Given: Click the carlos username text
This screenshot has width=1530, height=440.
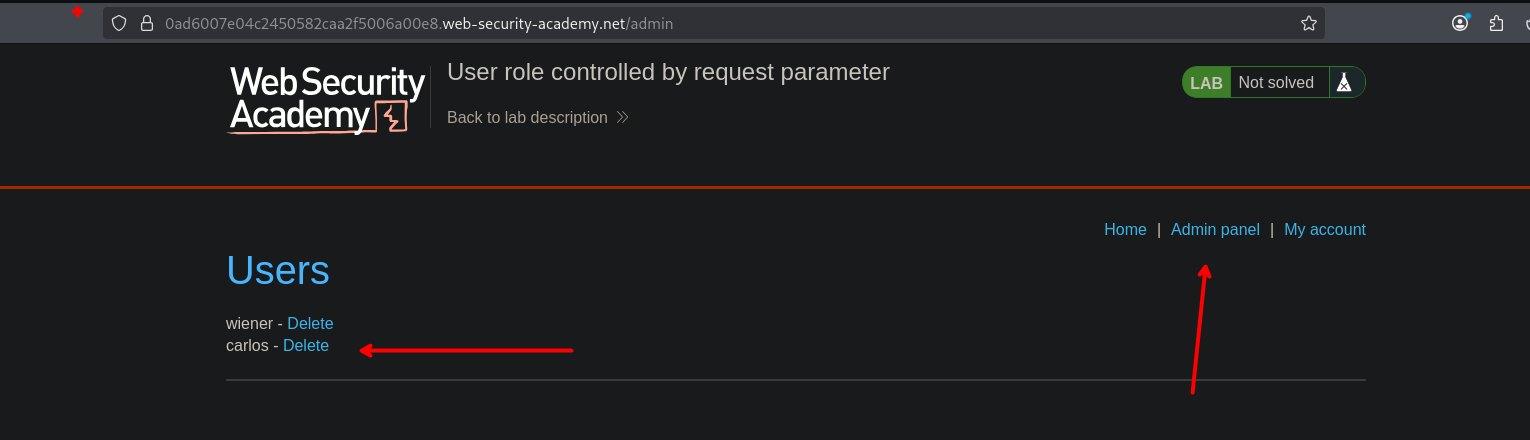Looking at the screenshot, I should 247,346.
